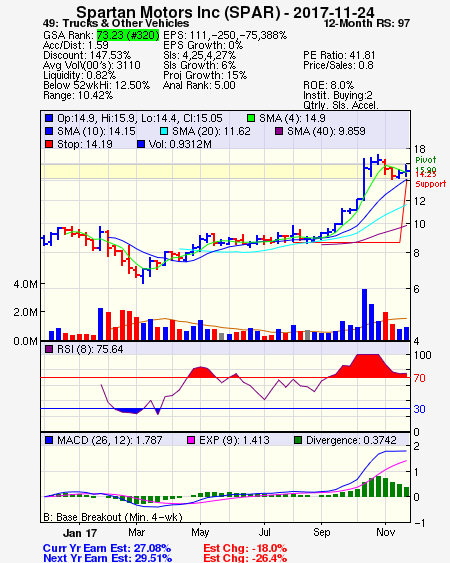Click the 12-Month RS: 97 text
The width and height of the screenshot is (450, 563).
[x=367, y=24]
